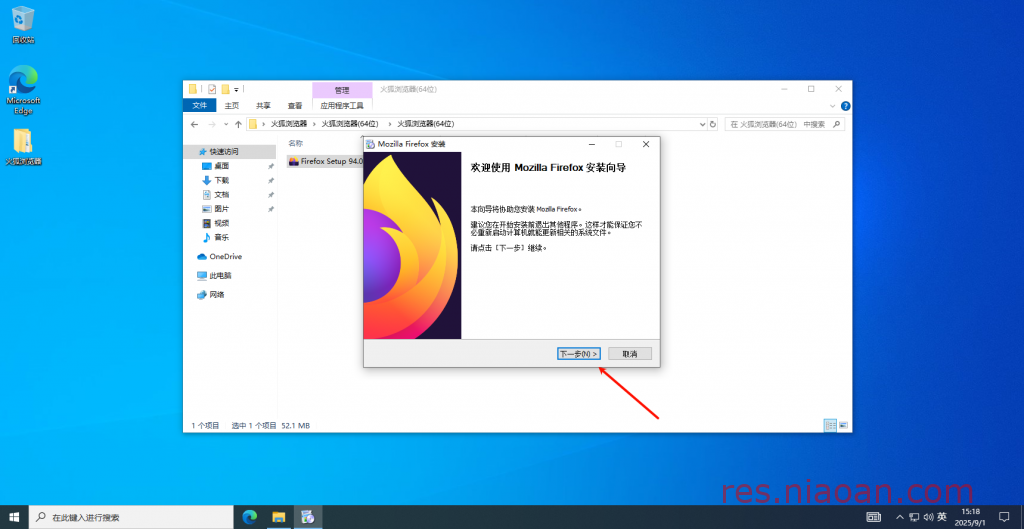Click File Explorer icon on taskbar
The image size is (1024, 529).
tap(279, 517)
